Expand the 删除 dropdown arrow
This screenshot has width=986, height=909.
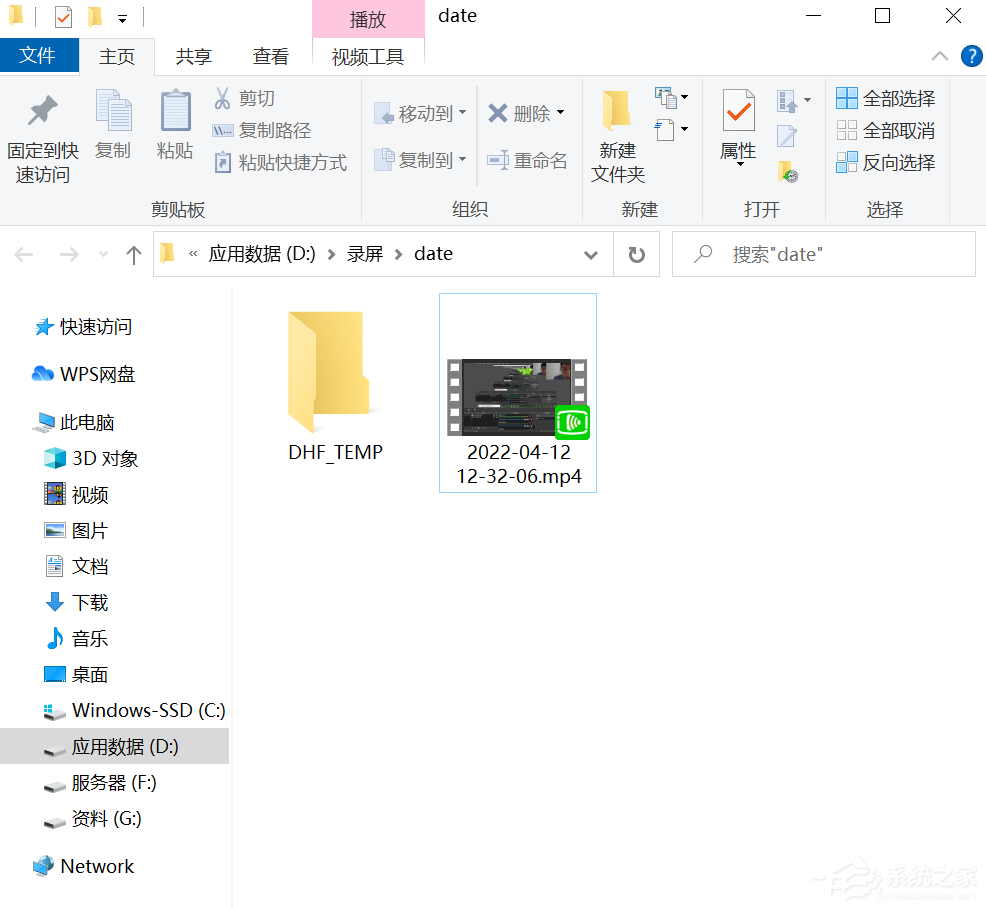[560, 113]
